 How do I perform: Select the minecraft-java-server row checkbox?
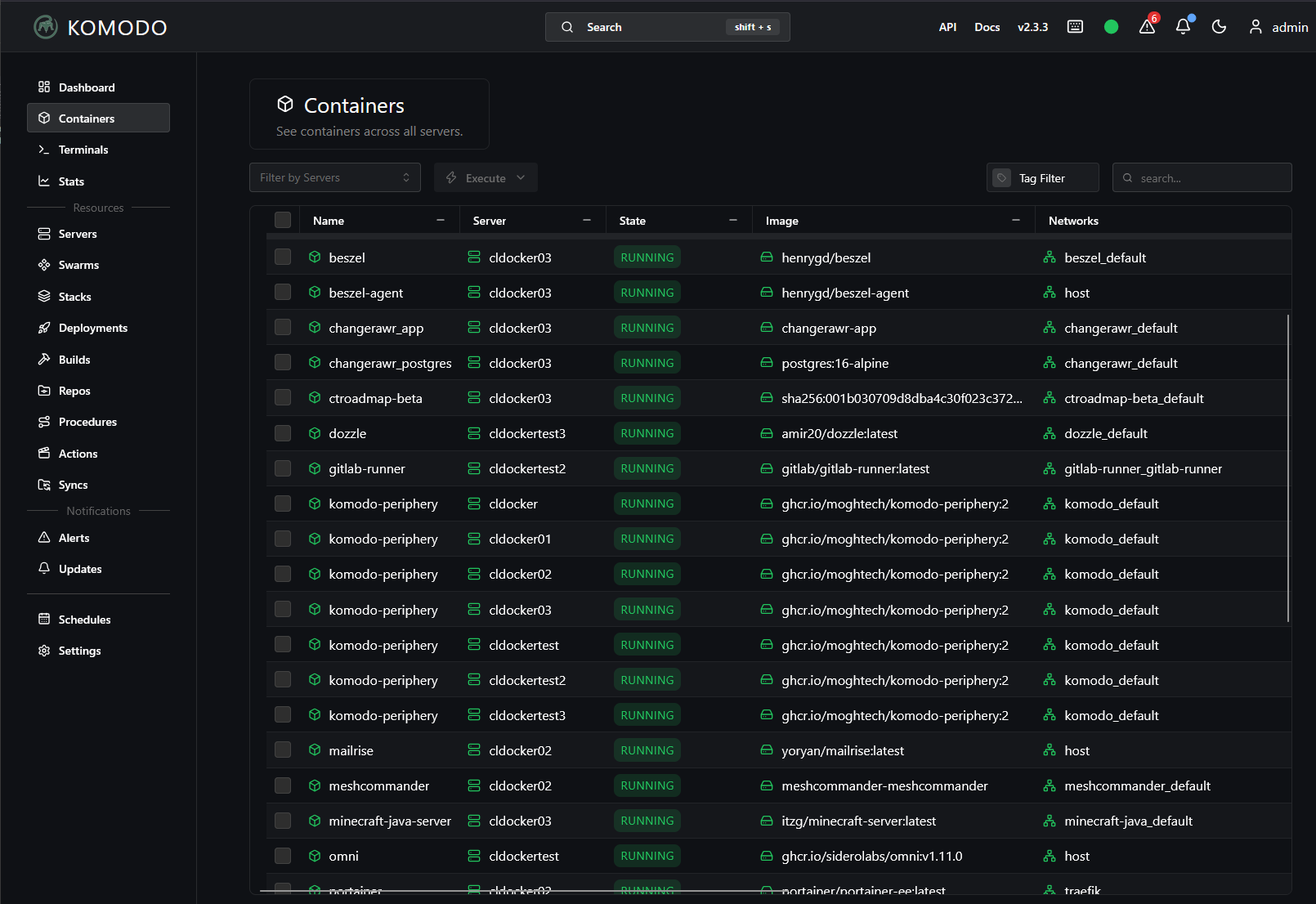(x=283, y=820)
